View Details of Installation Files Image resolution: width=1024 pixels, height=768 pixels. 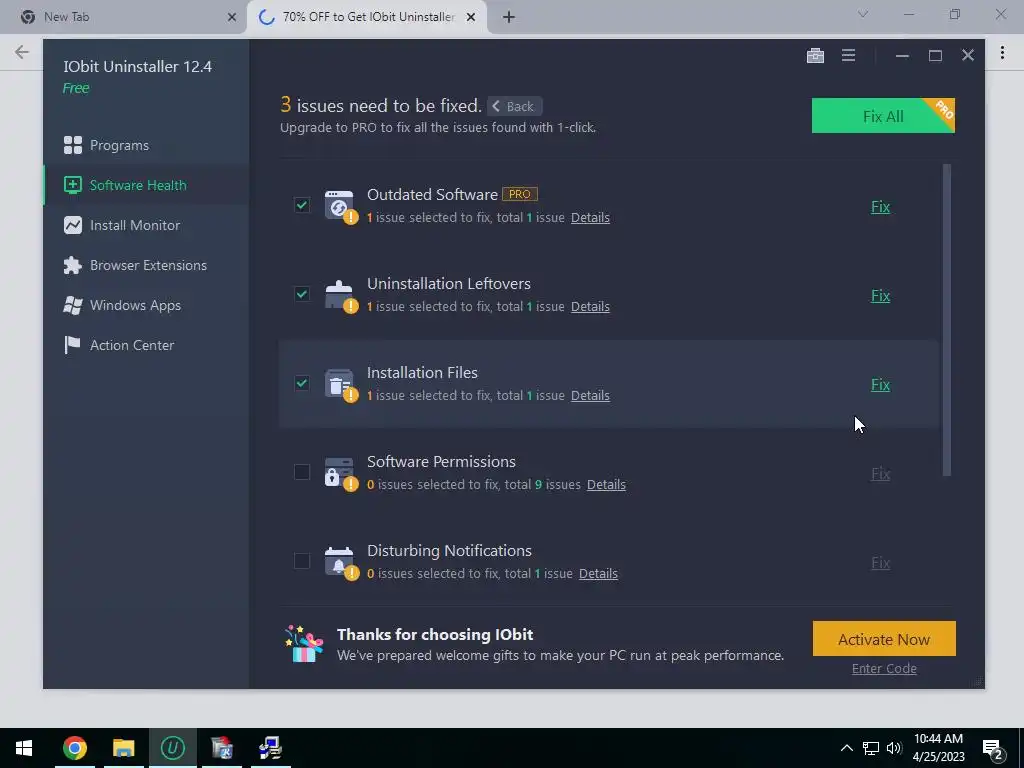[590, 395]
